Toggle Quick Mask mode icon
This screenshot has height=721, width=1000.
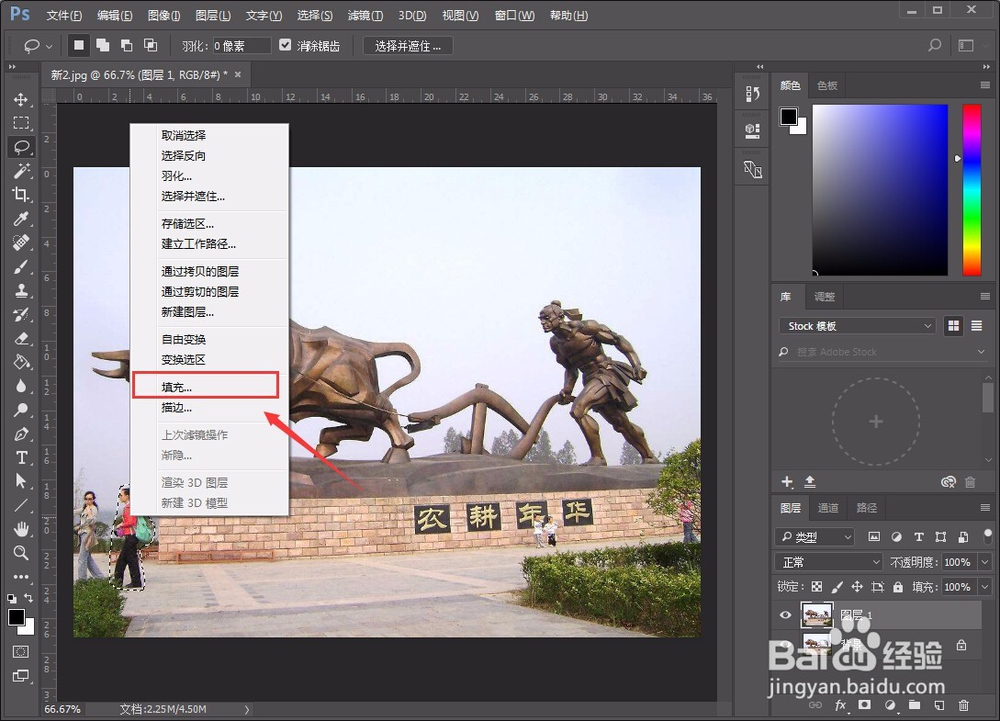click(21, 652)
